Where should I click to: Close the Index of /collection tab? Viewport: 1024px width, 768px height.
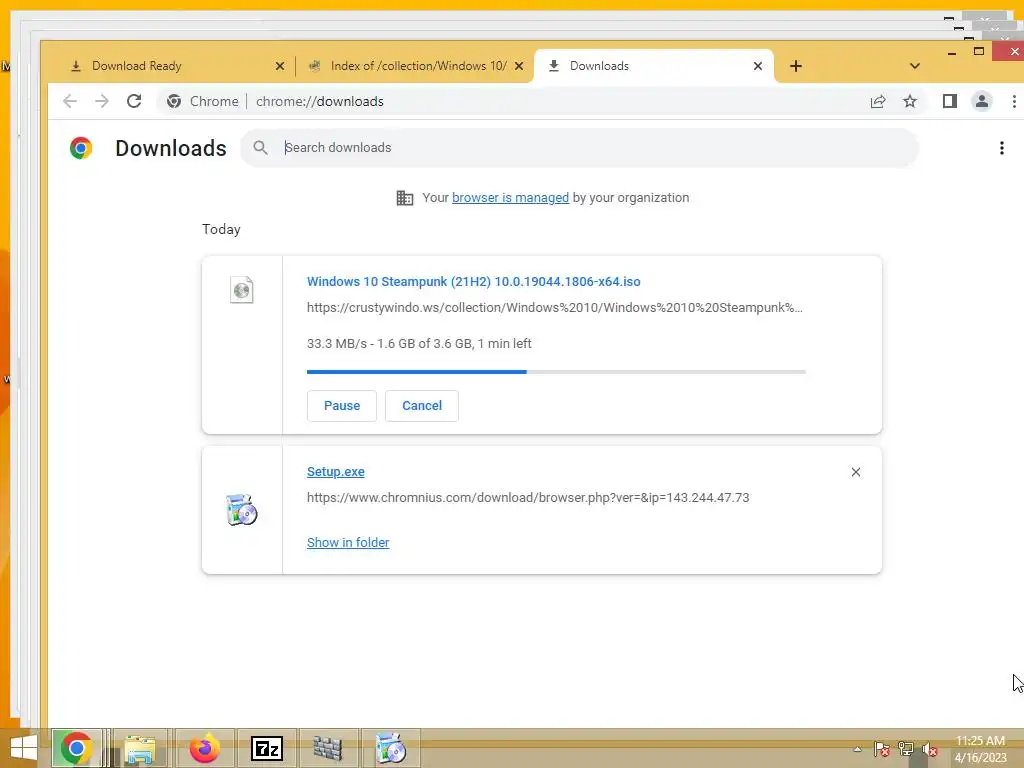tap(519, 66)
